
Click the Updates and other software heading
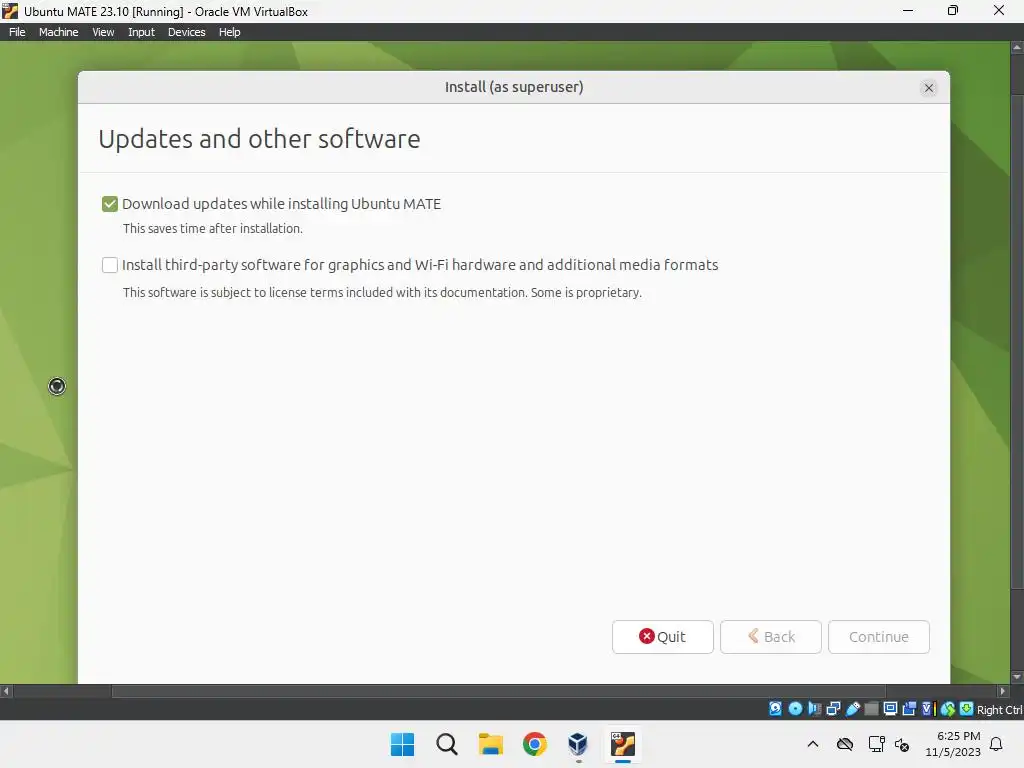pyautogui.click(x=259, y=139)
